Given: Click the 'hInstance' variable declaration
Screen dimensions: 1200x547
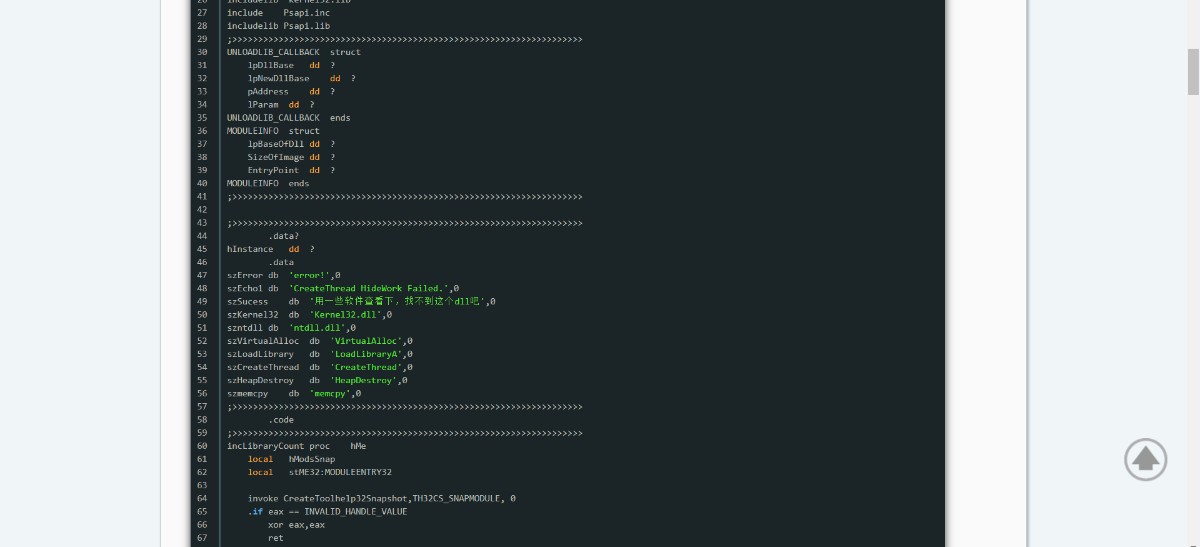Looking at the screenshot, I should coord(250,249).
